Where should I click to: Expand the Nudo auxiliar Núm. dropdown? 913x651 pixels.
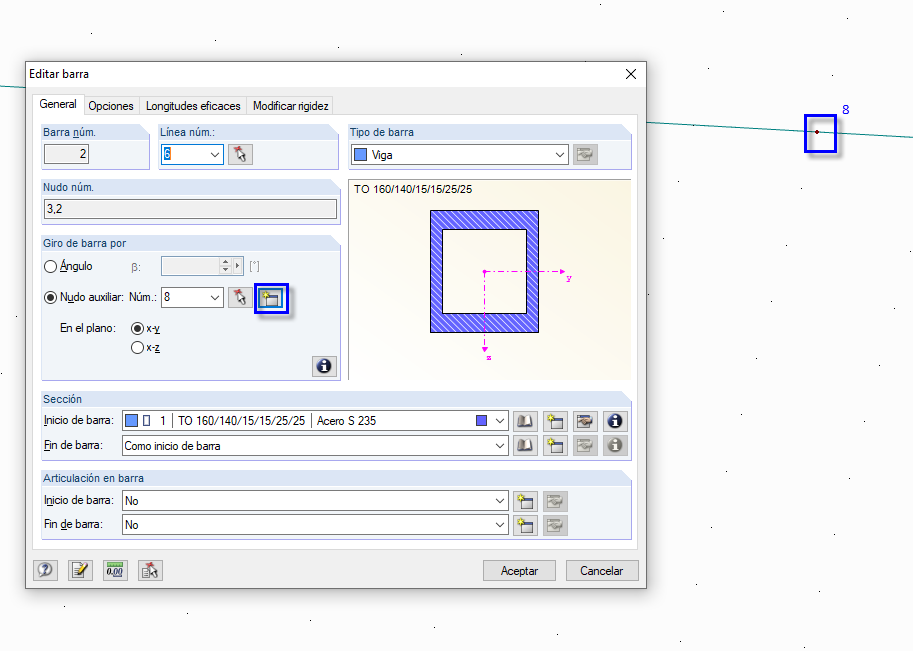215,298
